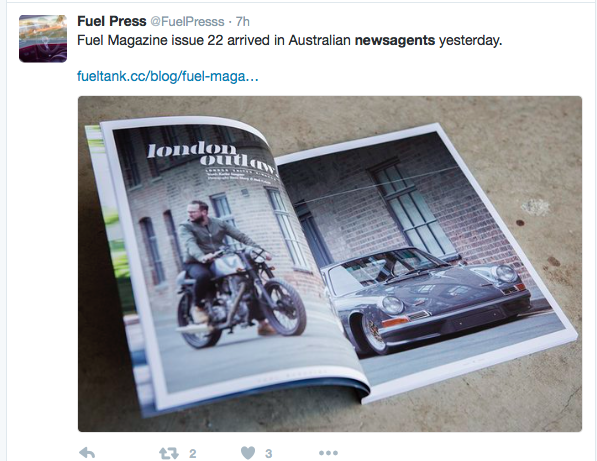597x461 pixels.
Task: Click the brick wall window above the Porsche
Action: 411,207
